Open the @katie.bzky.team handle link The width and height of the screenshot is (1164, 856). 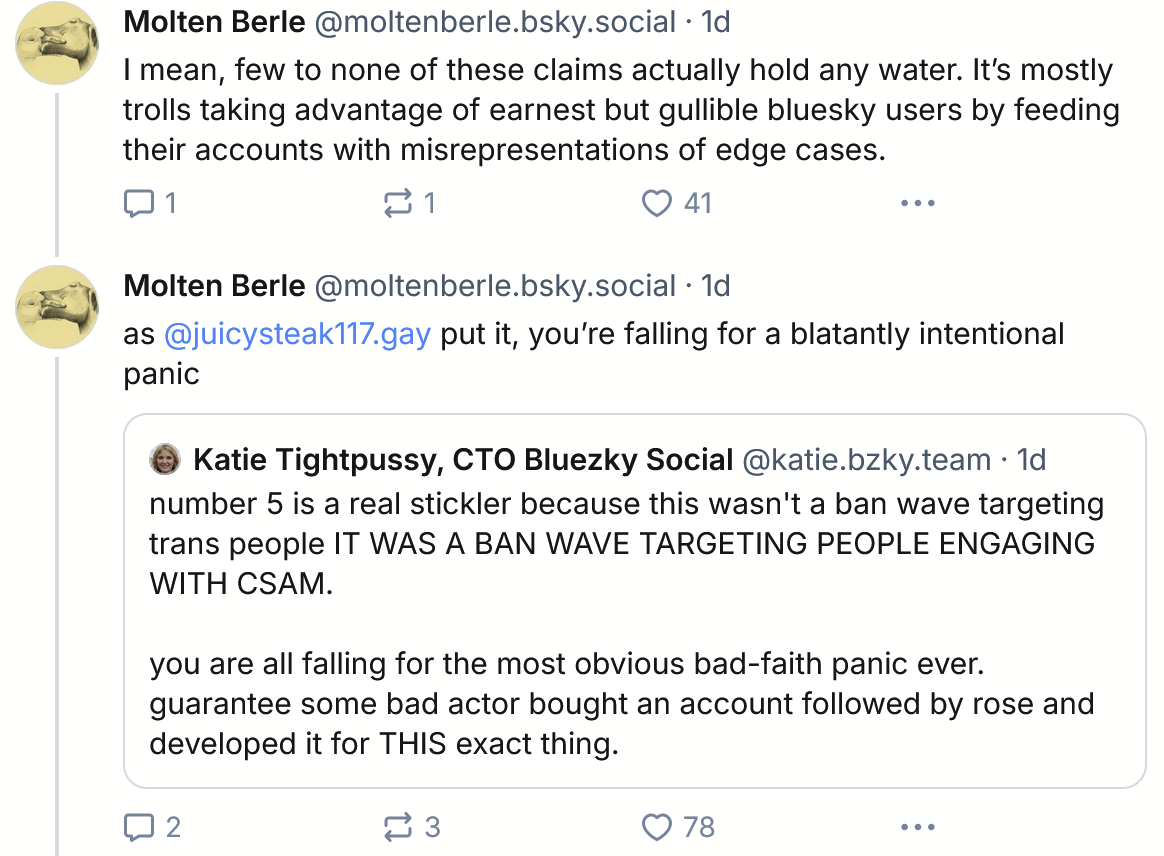tap(865, 459)
